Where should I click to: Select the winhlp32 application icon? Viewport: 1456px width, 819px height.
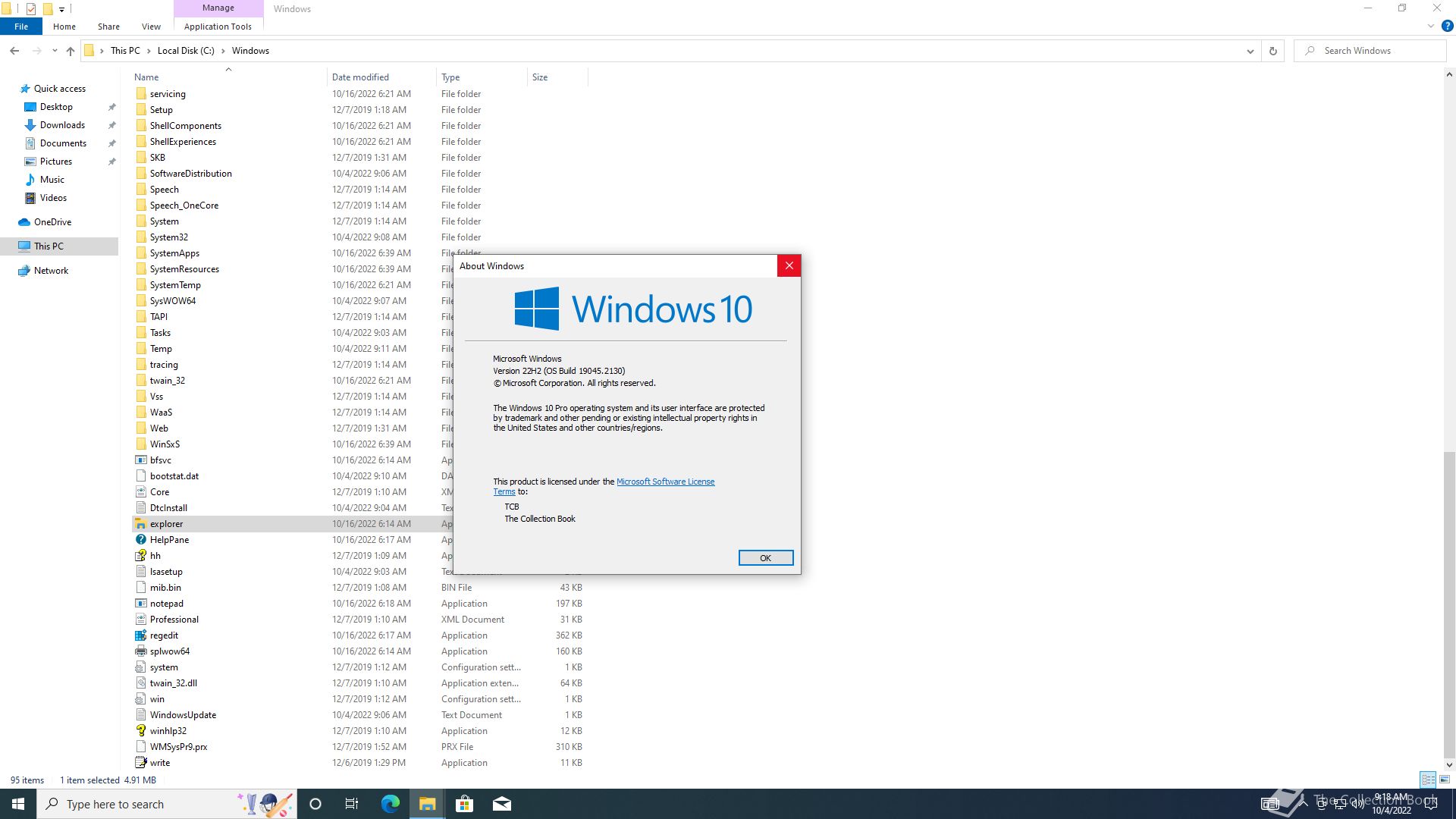(140, 731)
